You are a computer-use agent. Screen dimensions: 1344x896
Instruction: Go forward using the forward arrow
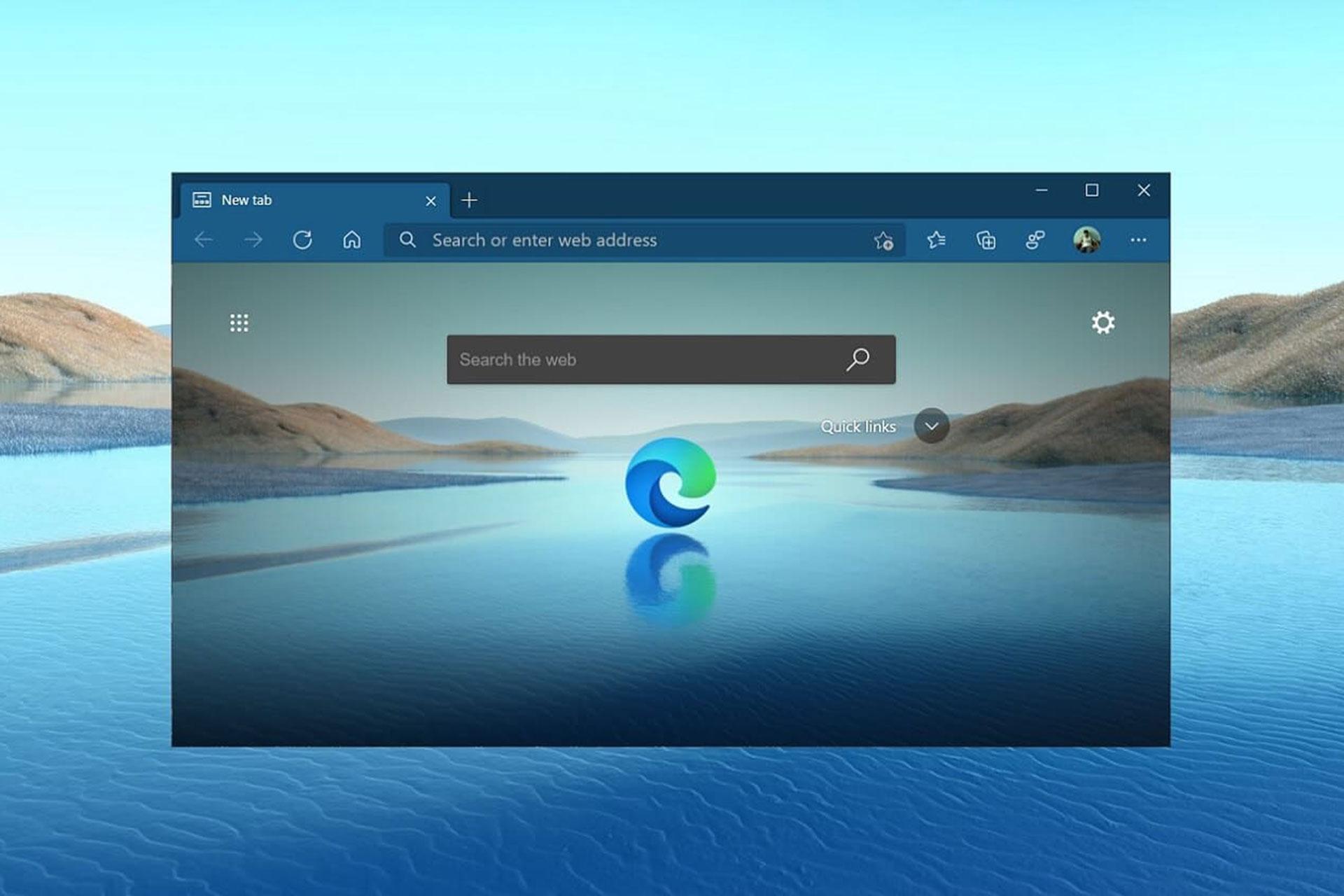click(x=253, y=240)
